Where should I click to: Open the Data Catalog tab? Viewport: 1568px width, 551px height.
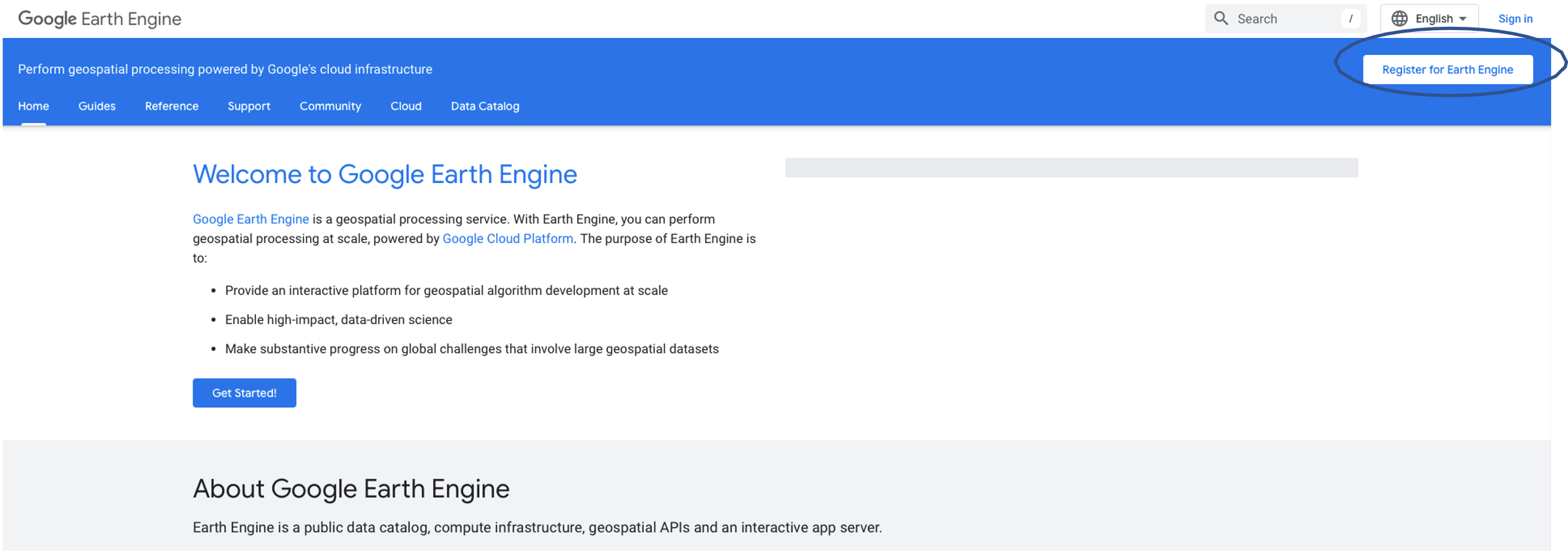tap(485, 106)
